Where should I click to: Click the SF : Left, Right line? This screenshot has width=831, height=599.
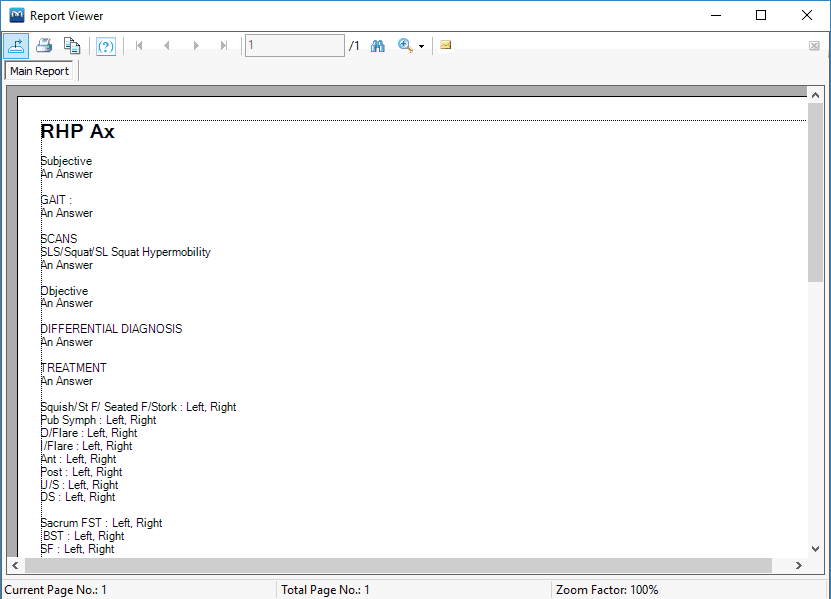click(77, 549)
